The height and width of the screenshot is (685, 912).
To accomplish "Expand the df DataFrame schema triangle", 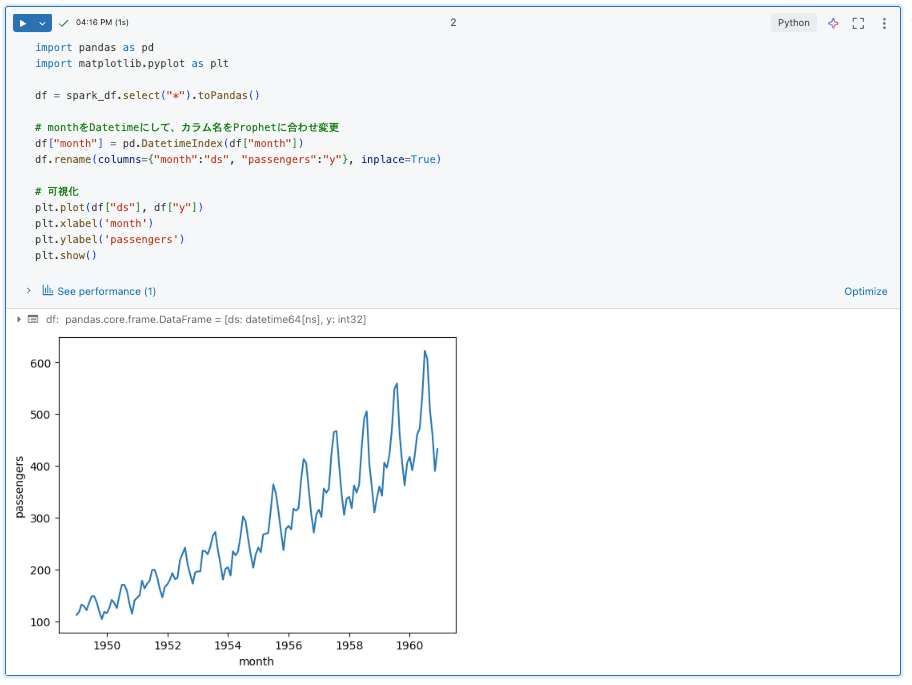I will click(x=19, y=319).
